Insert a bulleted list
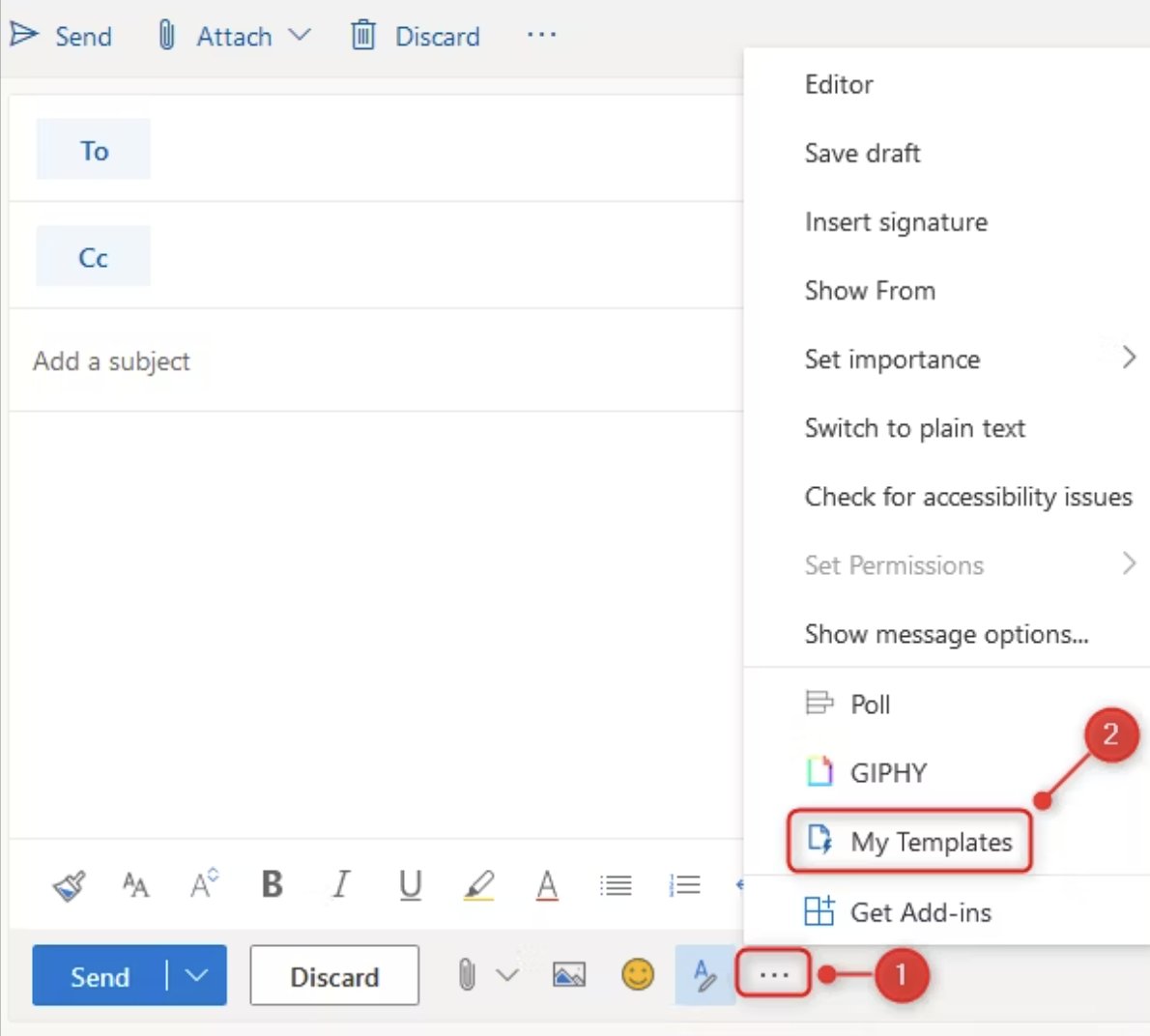Screen dimensions: 1150x1036 pos(616,884)
